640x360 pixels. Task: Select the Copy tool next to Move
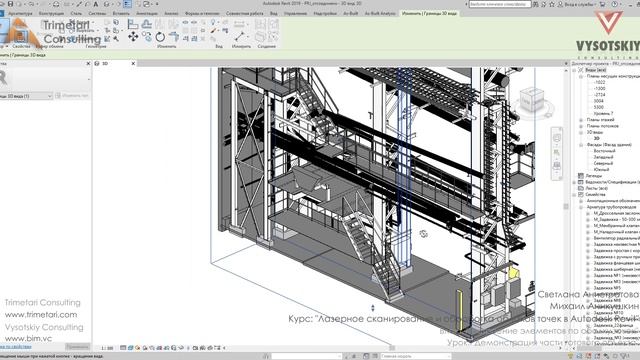[147, 37]
